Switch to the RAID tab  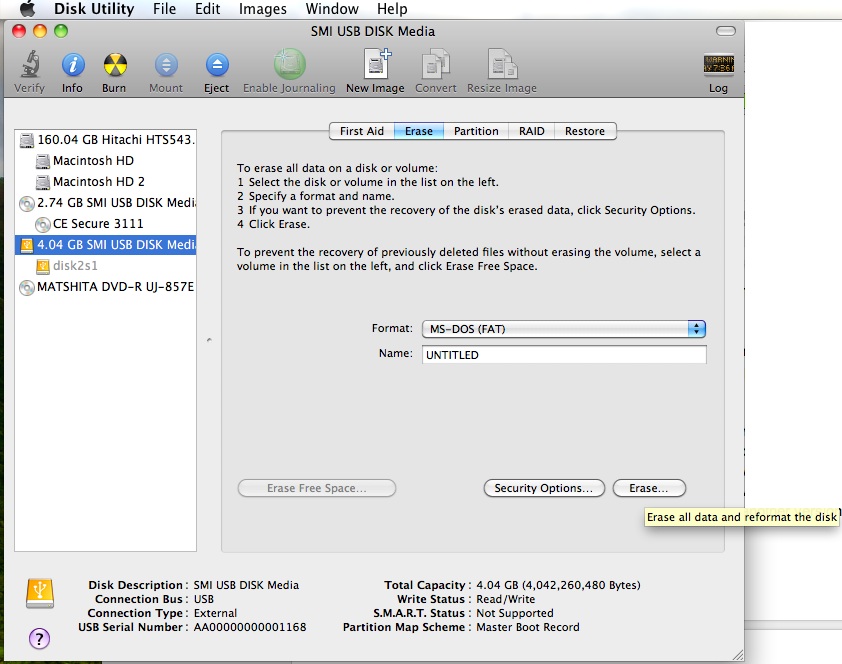pos(532,131)
